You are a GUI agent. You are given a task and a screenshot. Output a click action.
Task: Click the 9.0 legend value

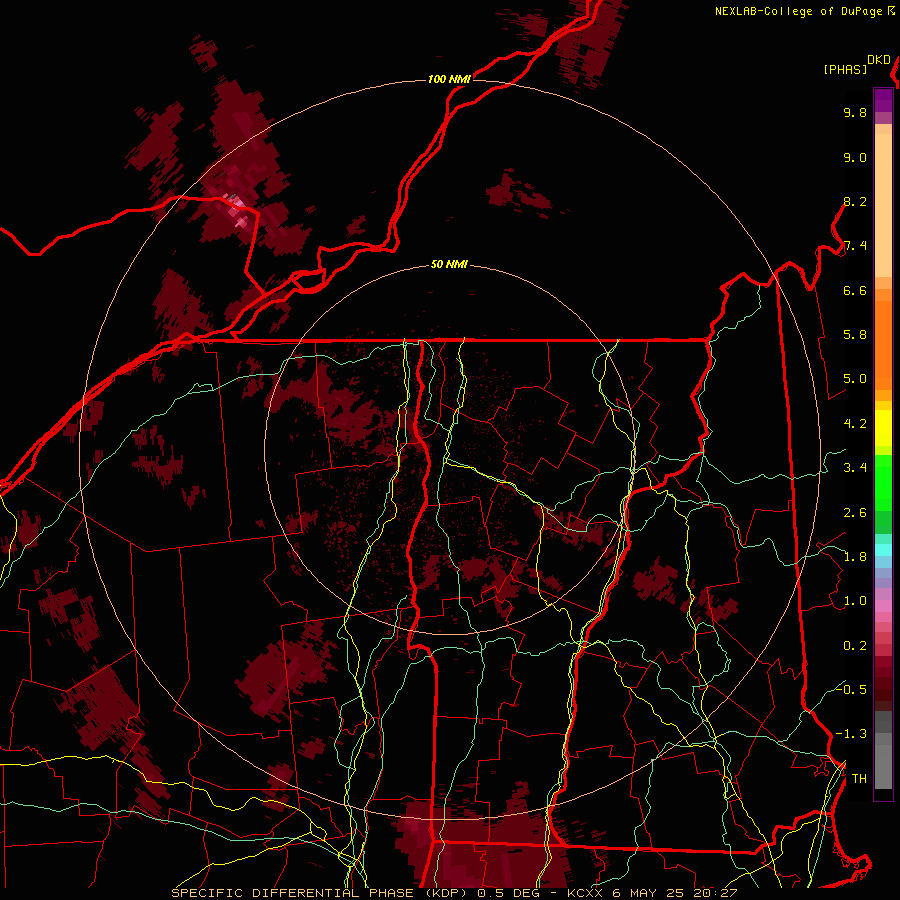[855, 157]
